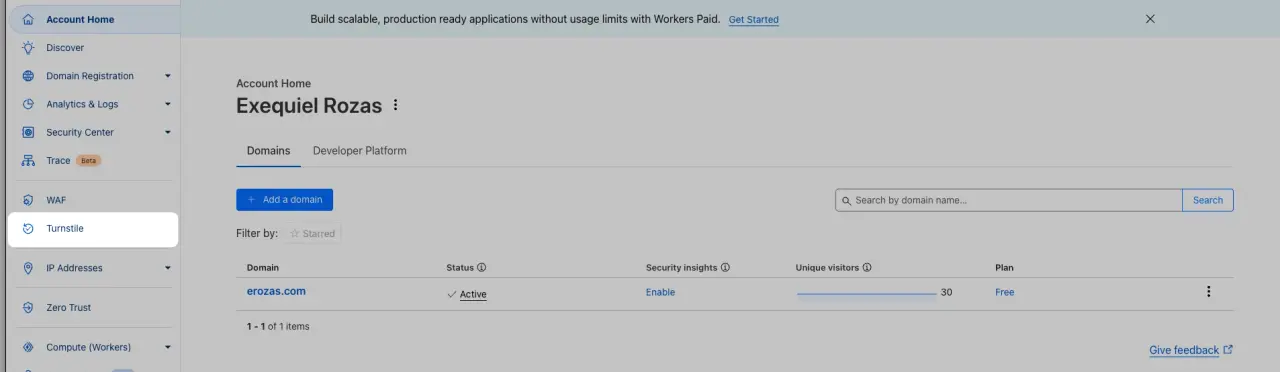This screenshot has height=372, width=1280.
Task: Click the Account Home house icon
Action: (x=28, y=19)
